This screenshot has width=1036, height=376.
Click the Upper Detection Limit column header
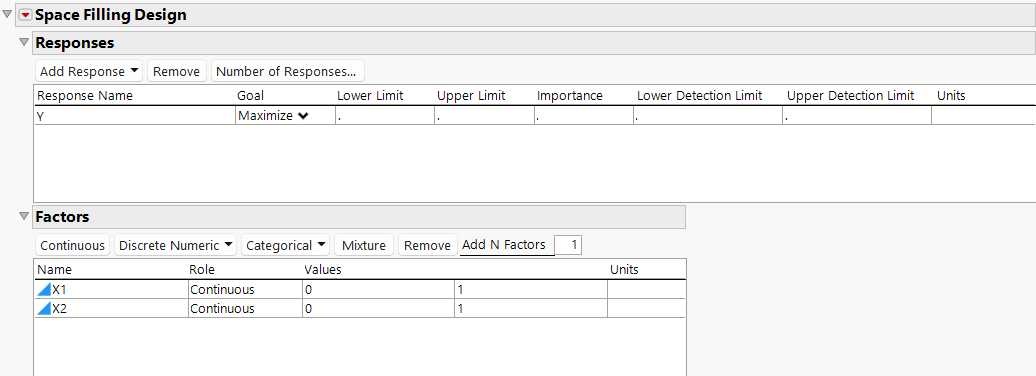850,96
